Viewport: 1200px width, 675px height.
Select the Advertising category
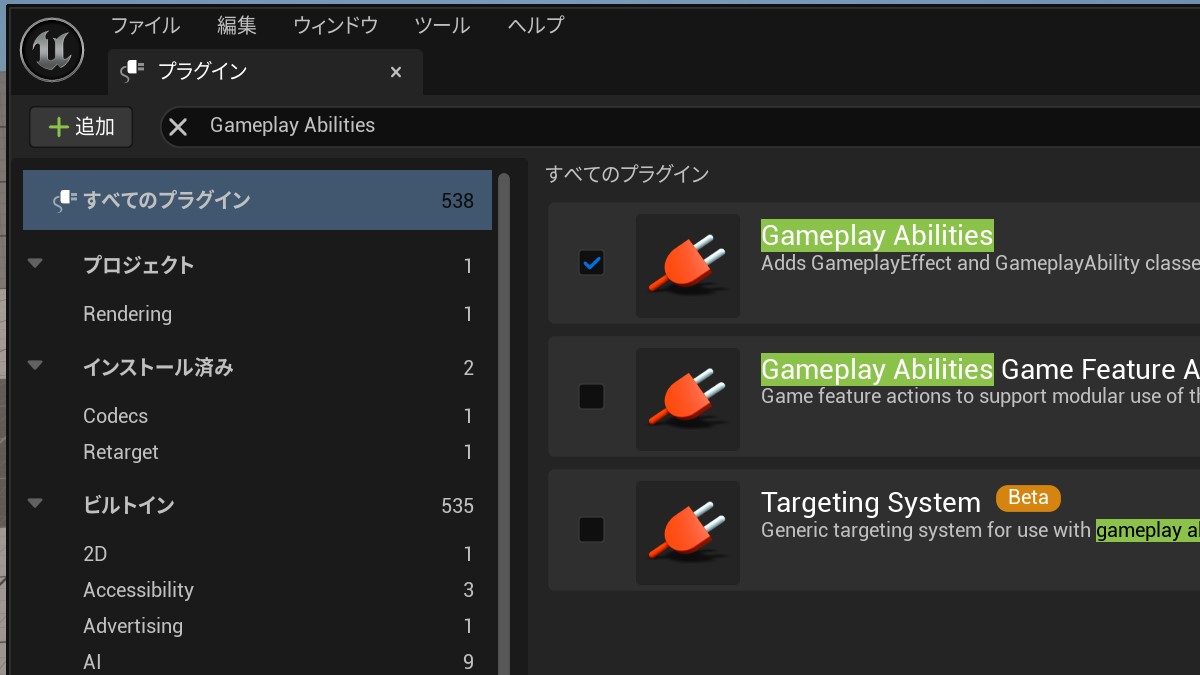(x=133, y=626)
